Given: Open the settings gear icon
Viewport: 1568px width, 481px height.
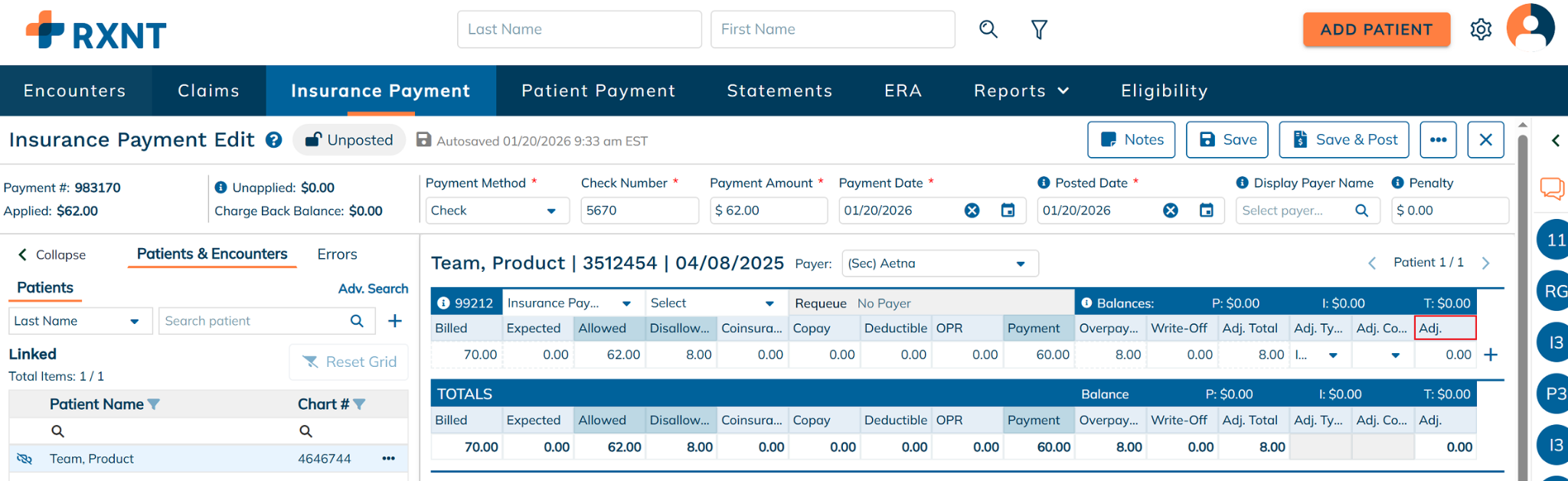Looking at the screenshot, I should [x=1481, y=30].
